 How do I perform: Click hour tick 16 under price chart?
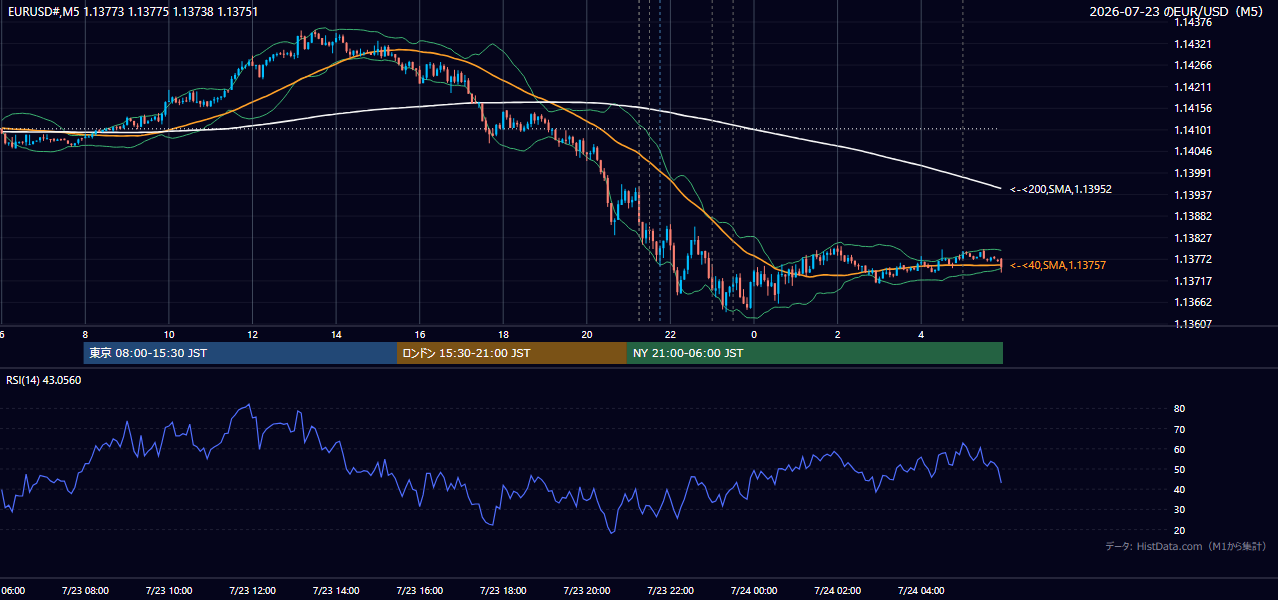[x=420, y=335]
